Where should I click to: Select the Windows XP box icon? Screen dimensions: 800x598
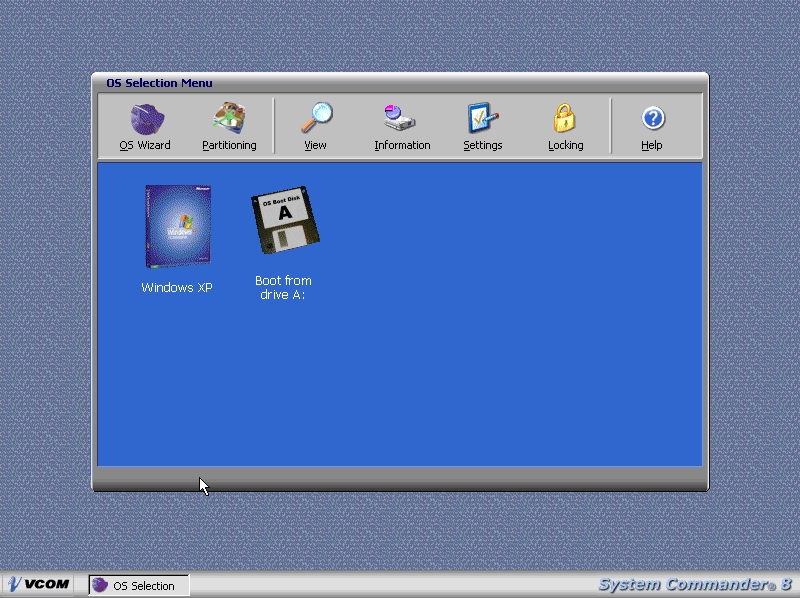[178, 226]
